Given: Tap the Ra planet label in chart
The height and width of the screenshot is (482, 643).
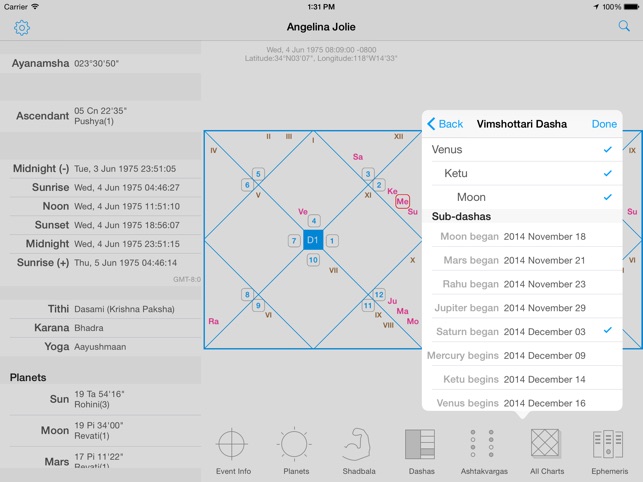Looking at the screenshot, I should coord(213,321).
